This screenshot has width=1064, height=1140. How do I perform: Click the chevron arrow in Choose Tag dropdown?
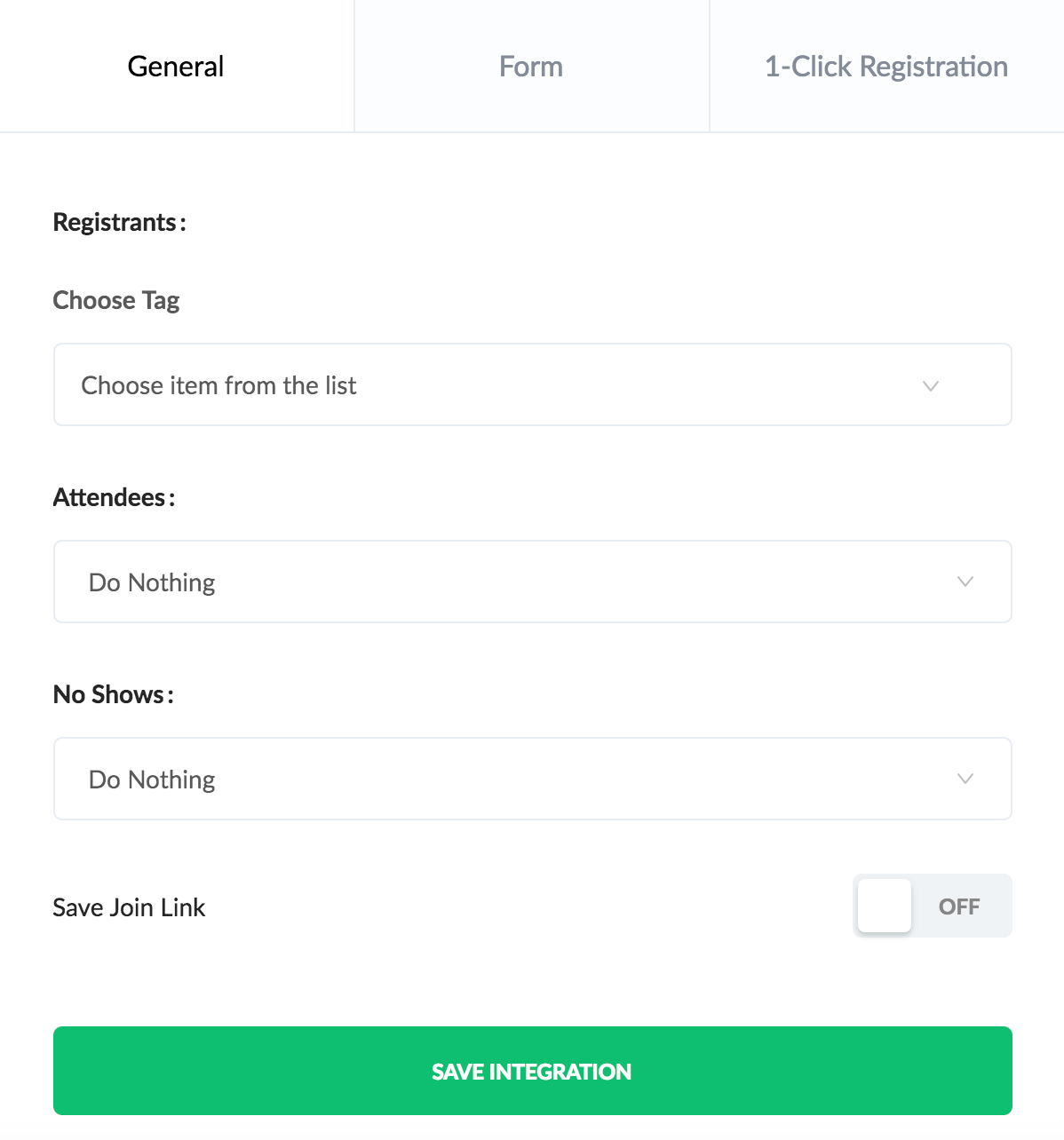931,386
